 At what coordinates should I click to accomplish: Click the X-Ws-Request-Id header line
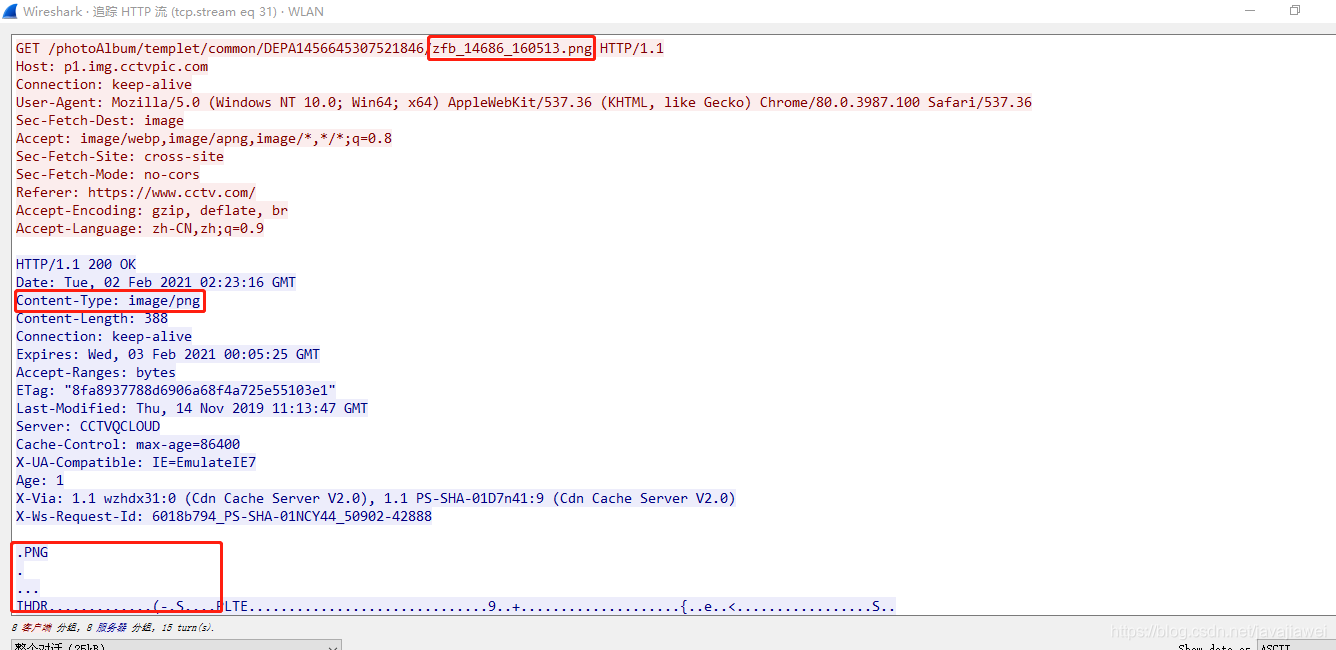[x=224, y=516]
